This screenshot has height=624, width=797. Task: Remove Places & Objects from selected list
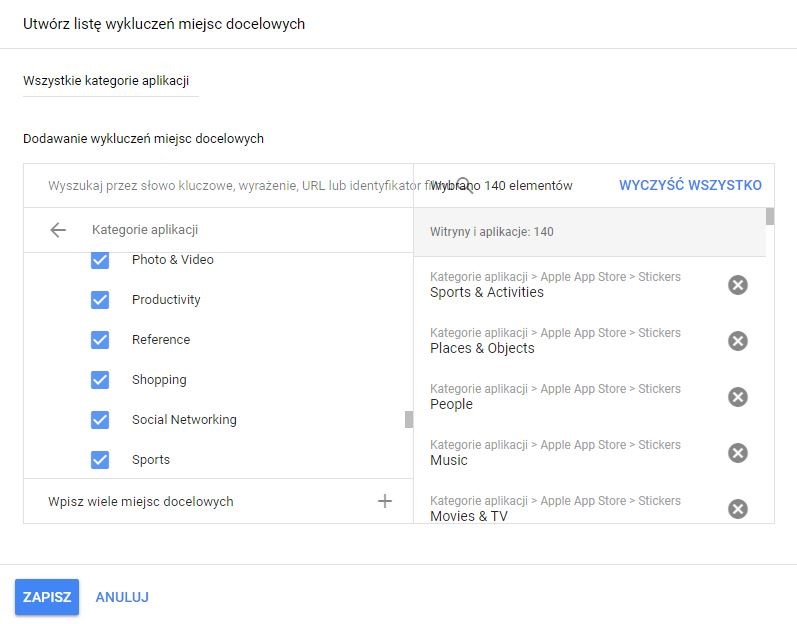point(737,341)
